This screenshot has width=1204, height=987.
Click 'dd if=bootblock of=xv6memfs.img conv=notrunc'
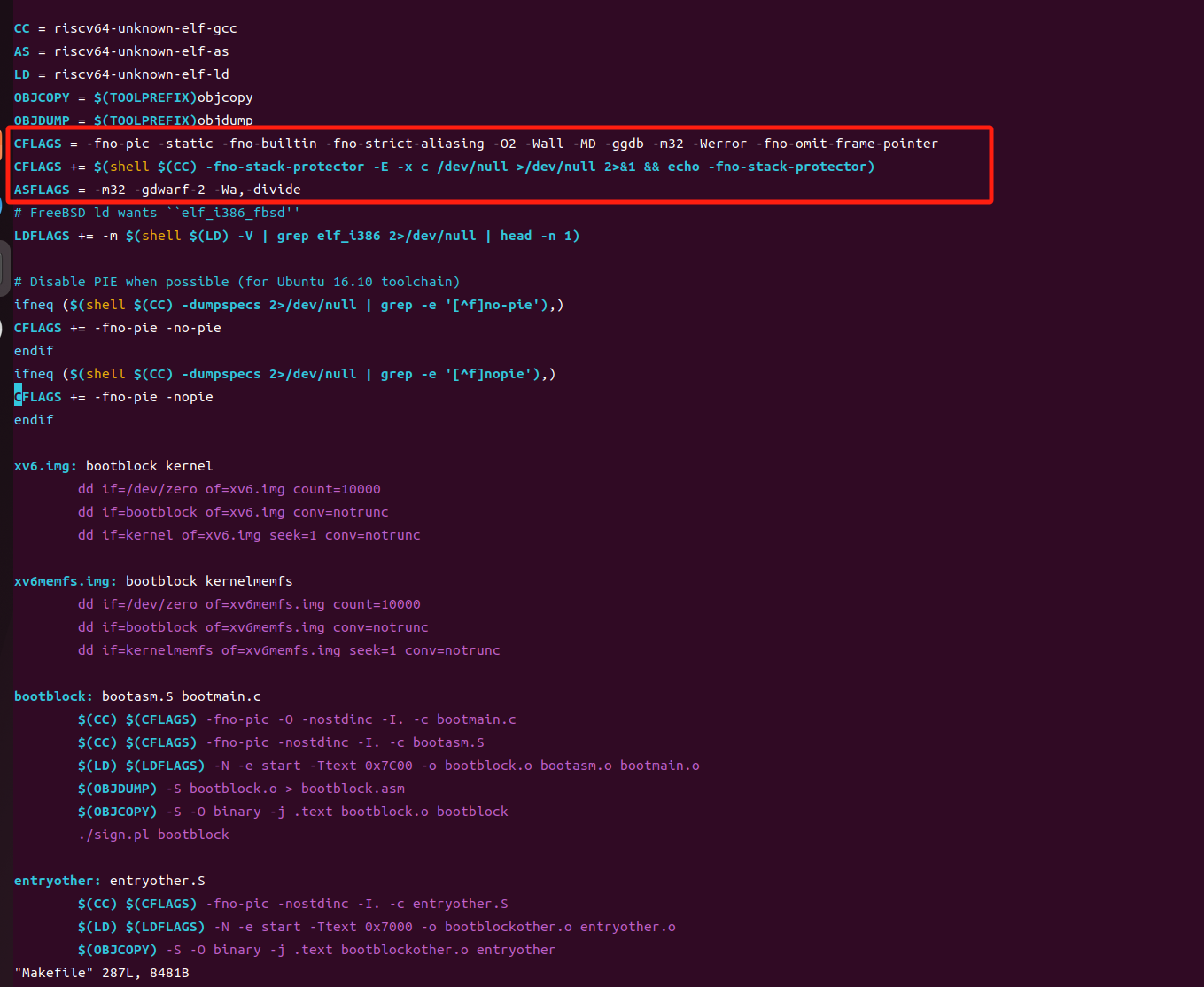[x=253, y=627]
